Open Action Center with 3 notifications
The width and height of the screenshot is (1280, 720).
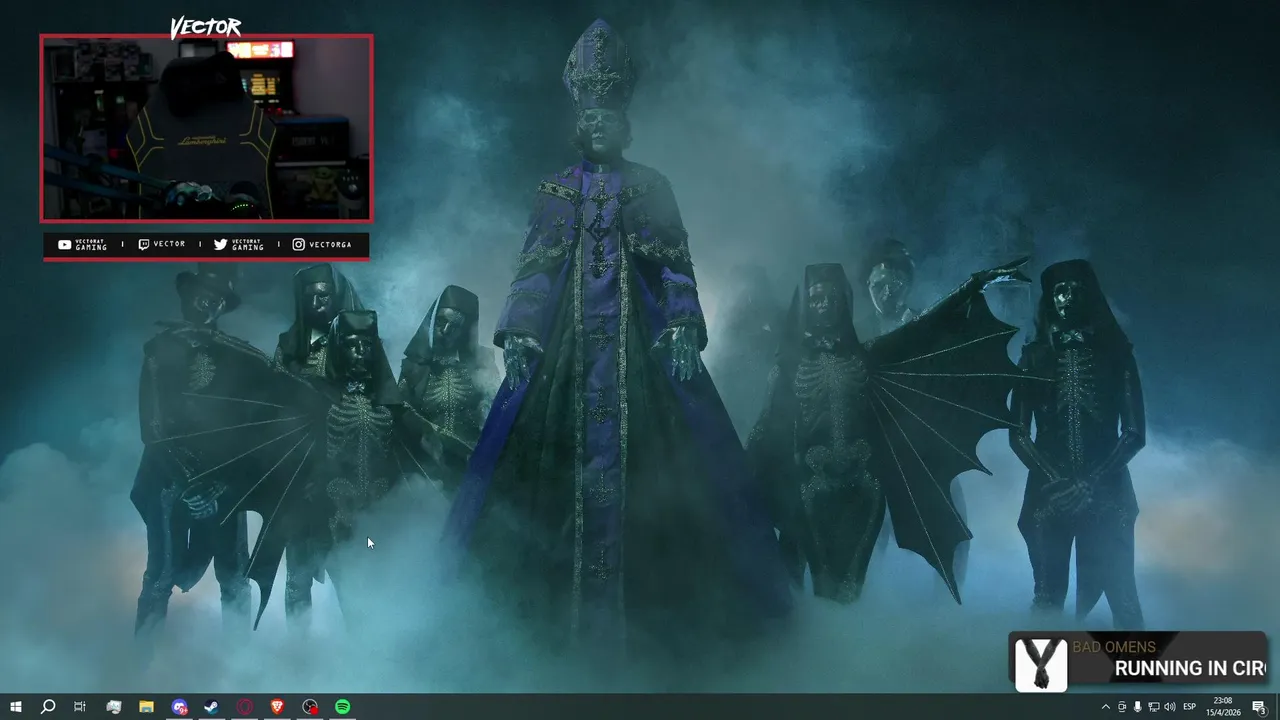pyautogui.click(x=1260, y=707)
